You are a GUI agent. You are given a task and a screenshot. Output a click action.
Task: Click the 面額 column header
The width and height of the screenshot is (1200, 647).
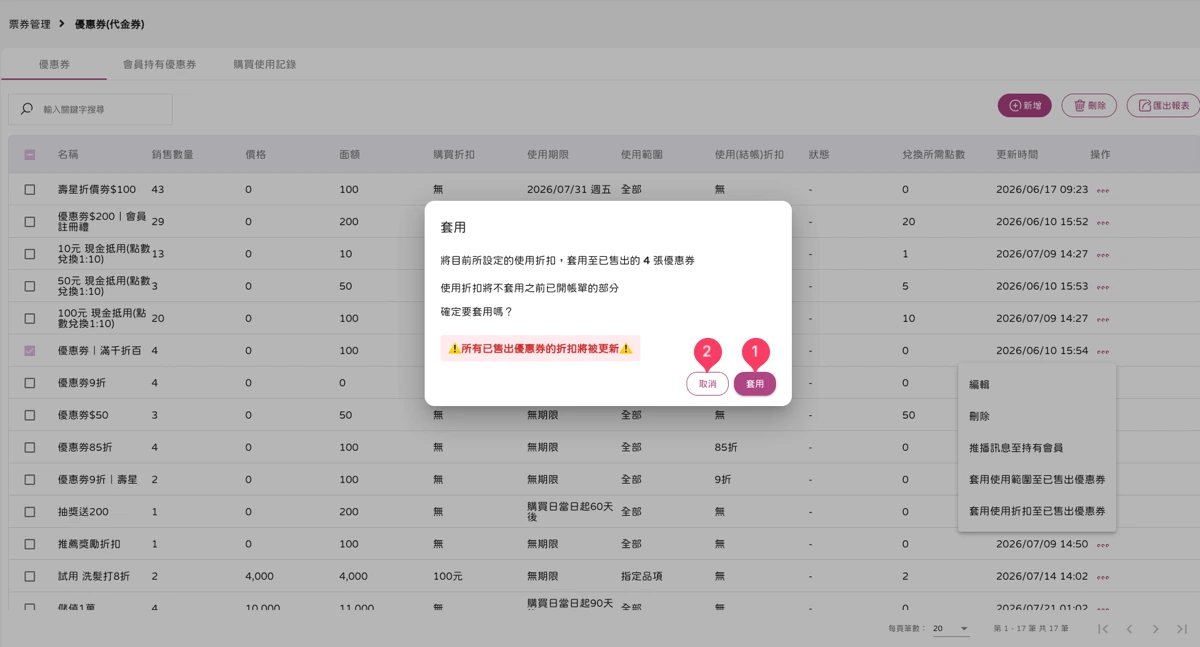coord(350,155)
